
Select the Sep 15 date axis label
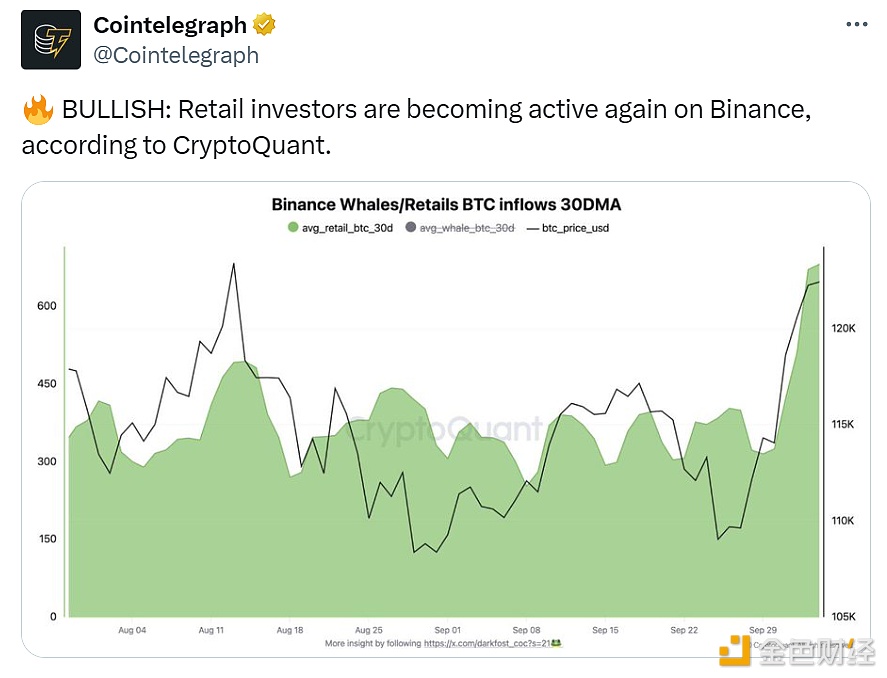tap(606, 630)
